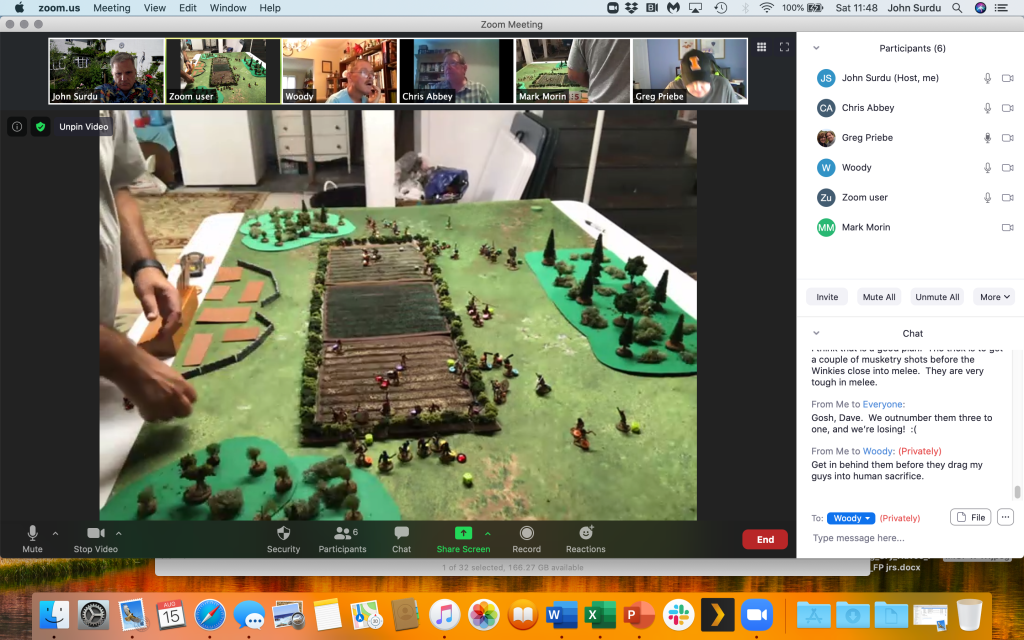Open the Meeting menu in menu bar
Image resolution: width=1024 pixels, height=640 pixels.
click(x=111, y=8)
